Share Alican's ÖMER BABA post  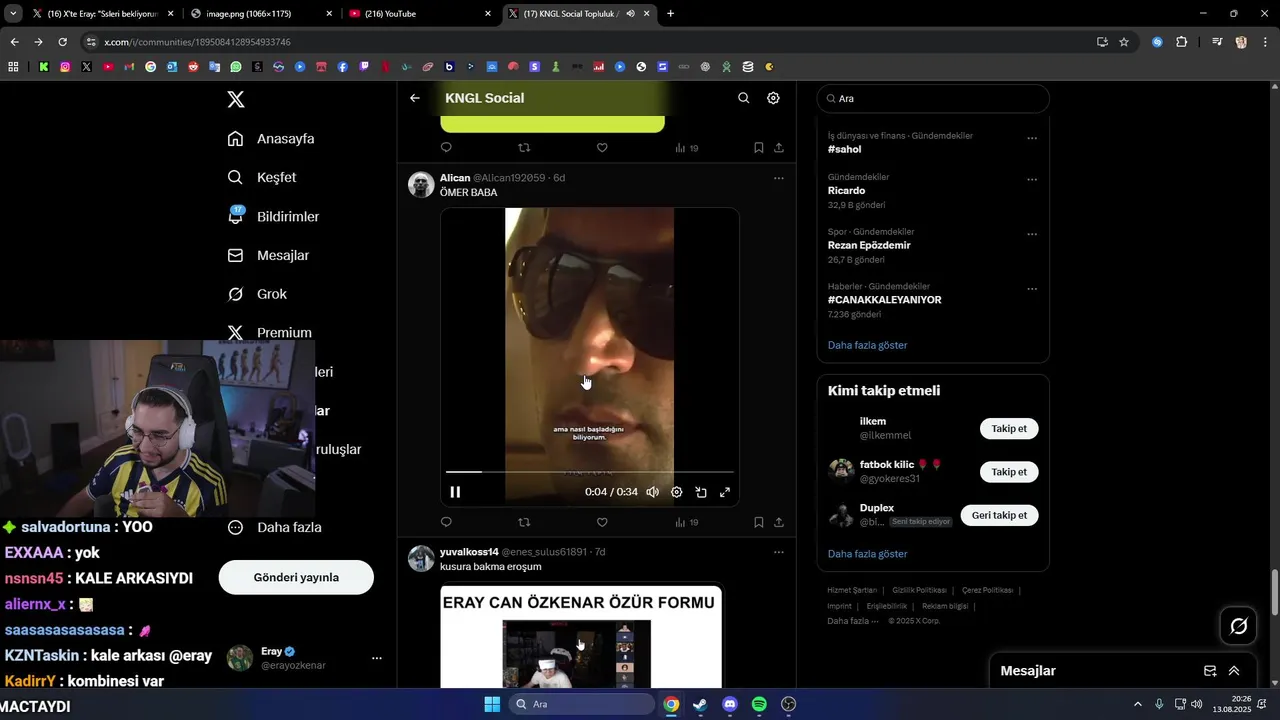click(778, 522)
